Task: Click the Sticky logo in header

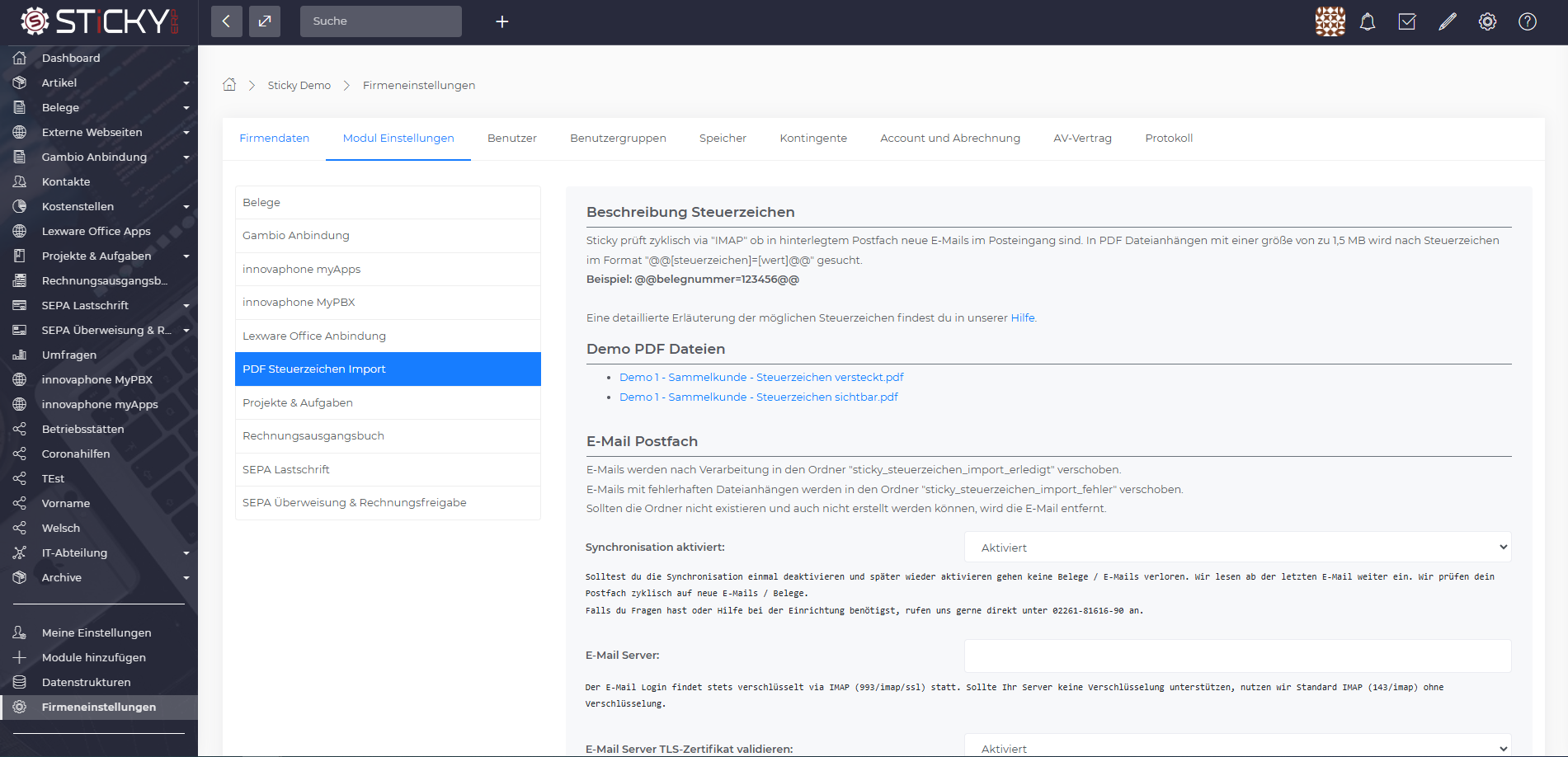Action: tap(99, 21)
